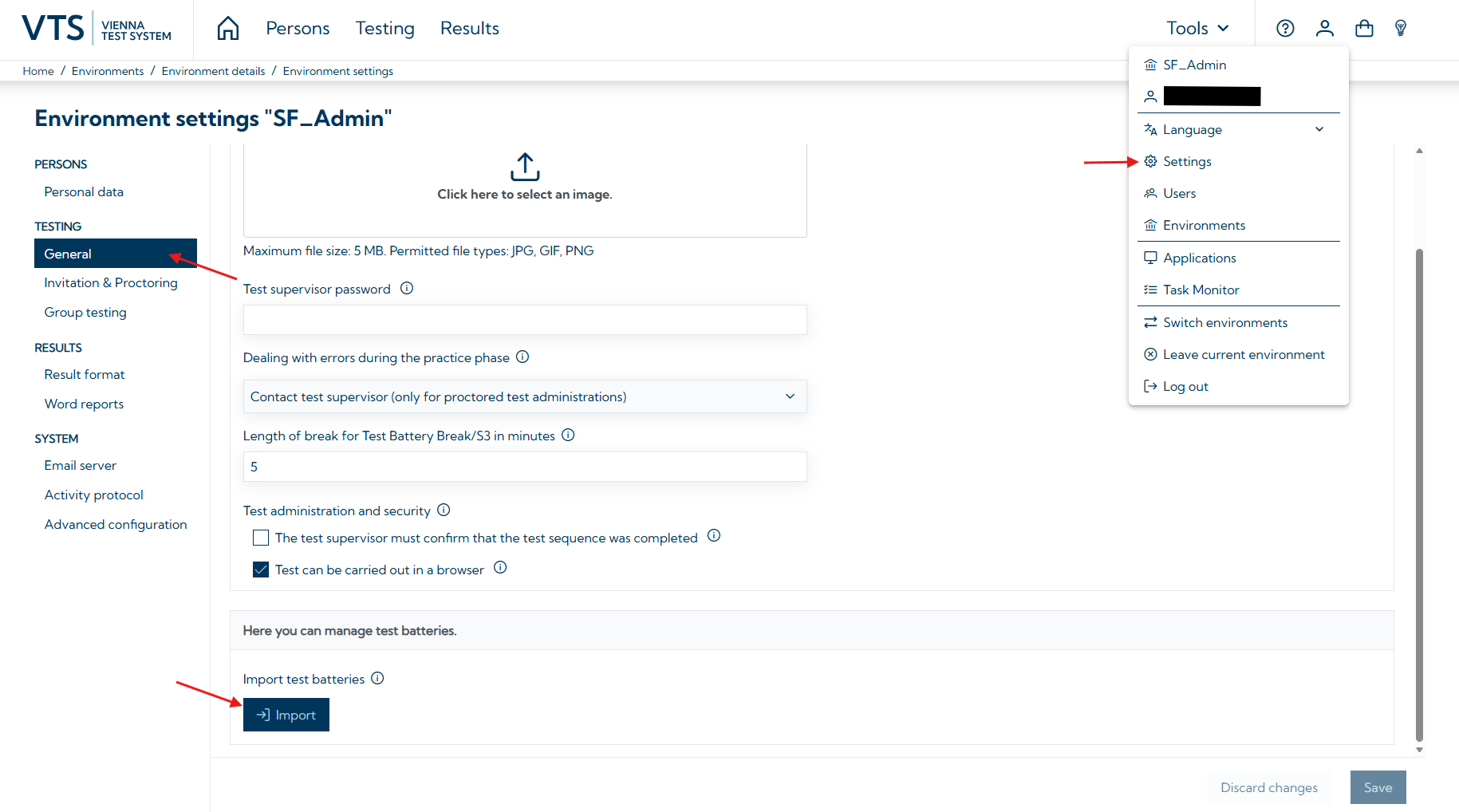Click the scrollbar up arrow
The height and width of the screenshot is (812, 1459).
[x=1419, y=150]
